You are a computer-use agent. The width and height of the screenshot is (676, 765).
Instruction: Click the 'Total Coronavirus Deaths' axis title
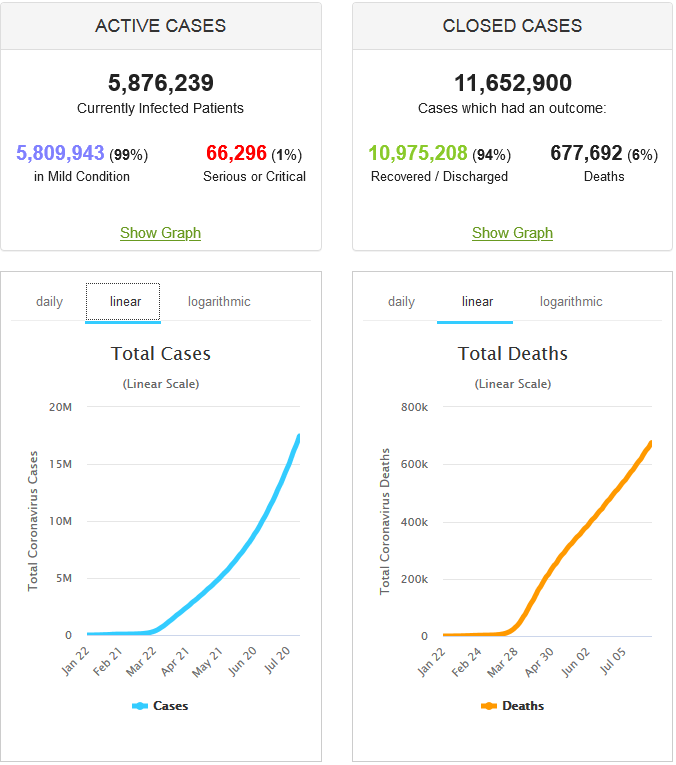click(385, 521)
